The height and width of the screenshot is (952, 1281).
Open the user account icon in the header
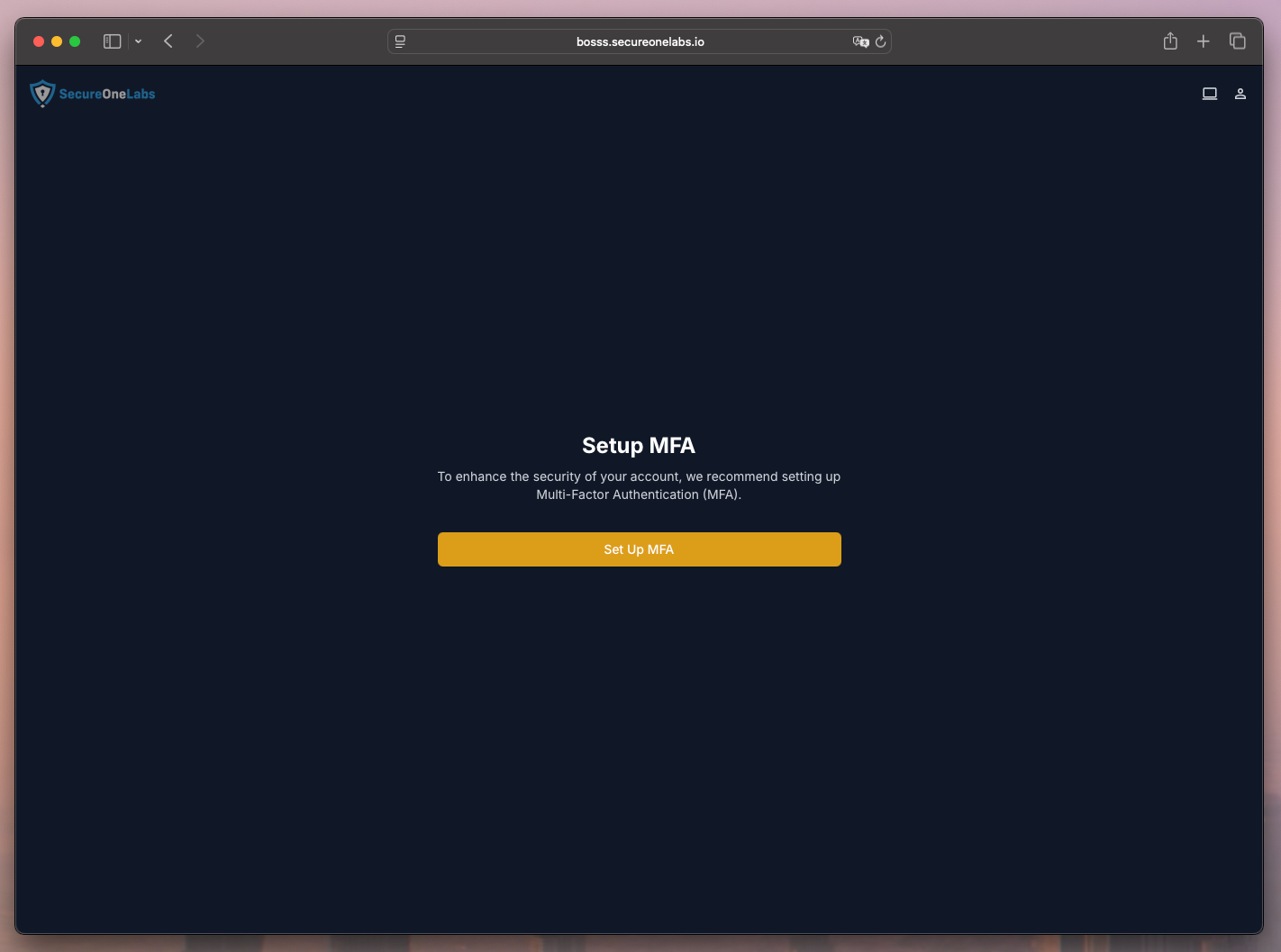pos(1240,93)
